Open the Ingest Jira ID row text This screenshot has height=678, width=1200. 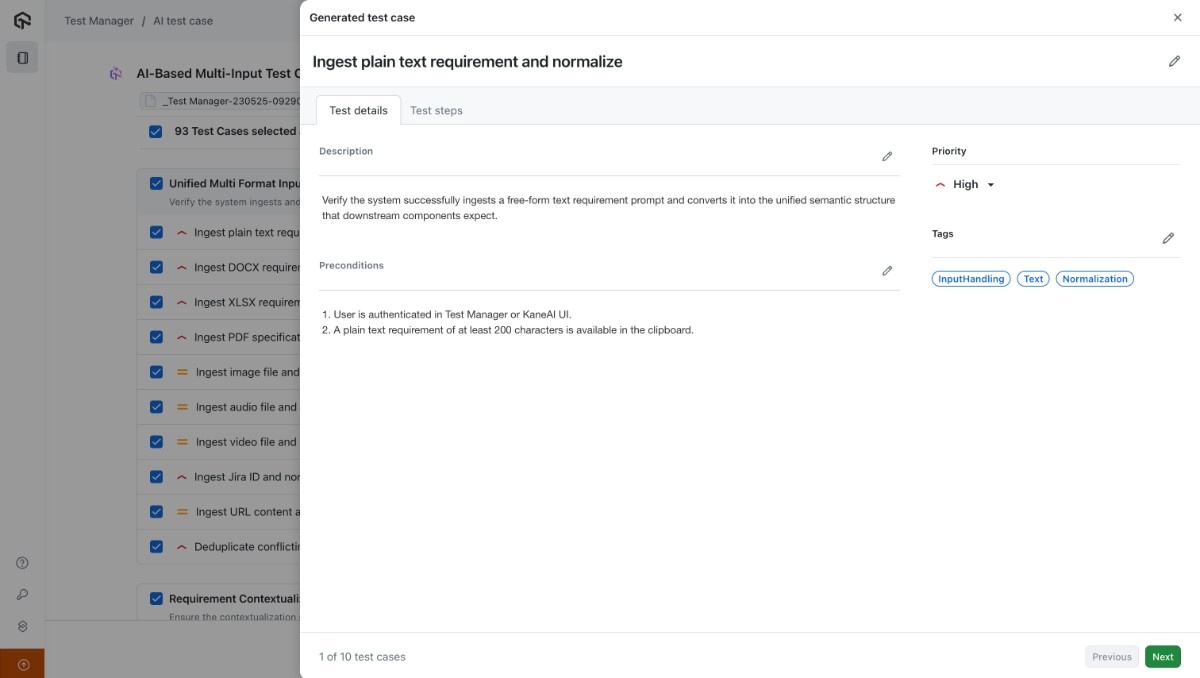[x=247, y=477]
